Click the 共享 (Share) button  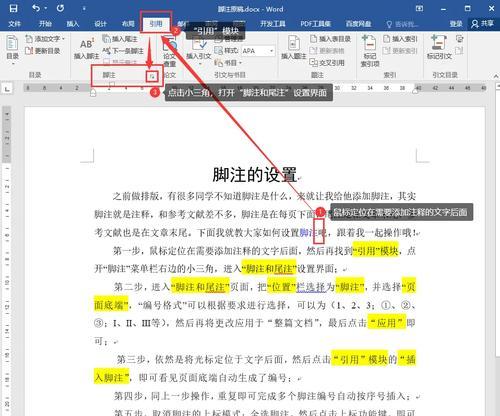tap(483, 23)
